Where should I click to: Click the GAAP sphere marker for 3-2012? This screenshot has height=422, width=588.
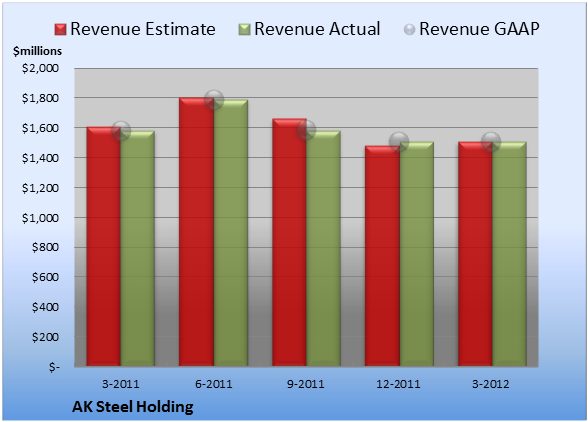(x=491, y=142)
